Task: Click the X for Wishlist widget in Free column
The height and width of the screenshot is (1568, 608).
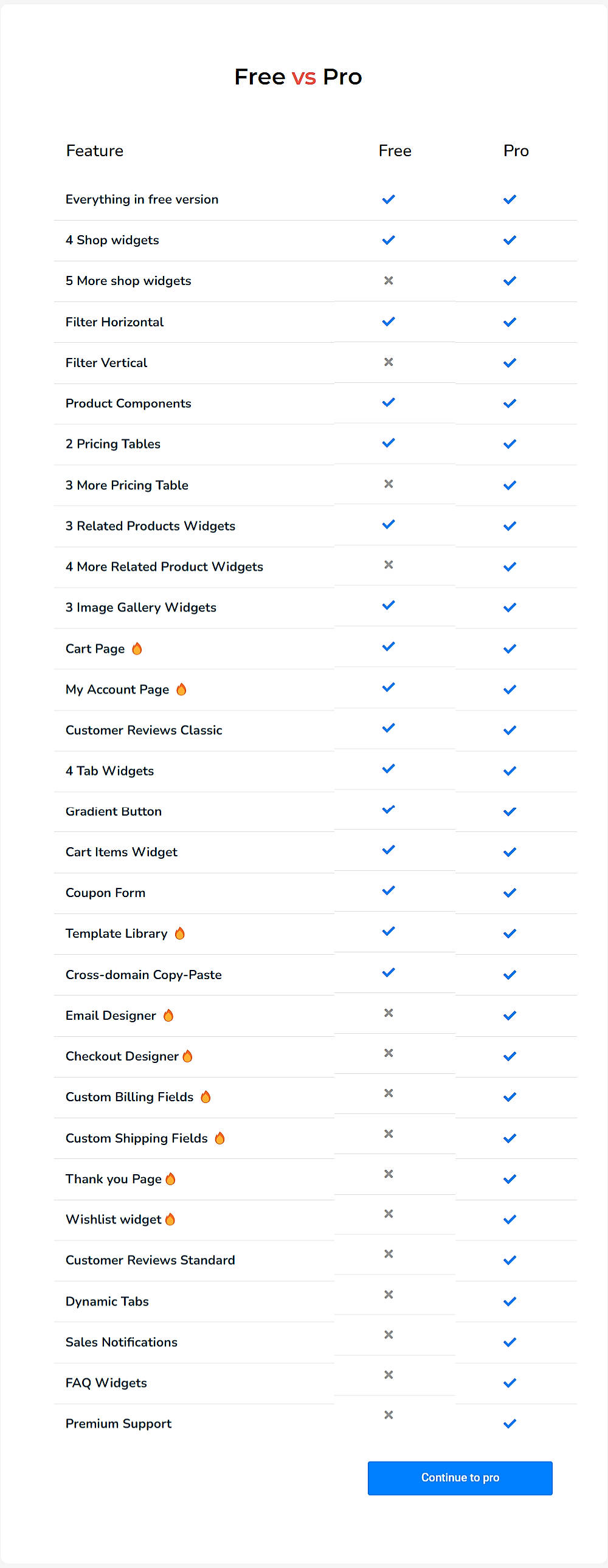Action: 389,1214
